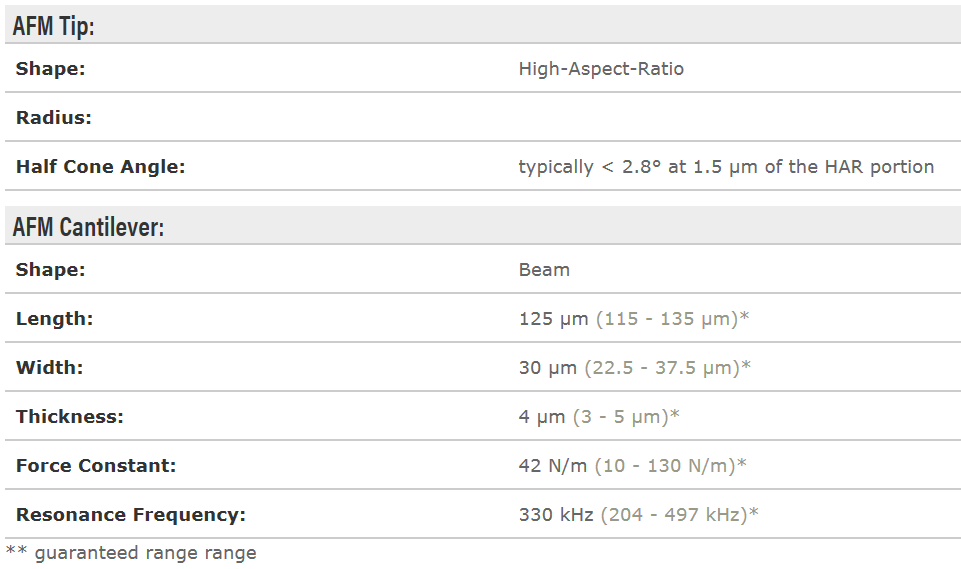Click the Force Constant label
The height and width of the screenshot is (569, 961).
click(x=96, y=466)
